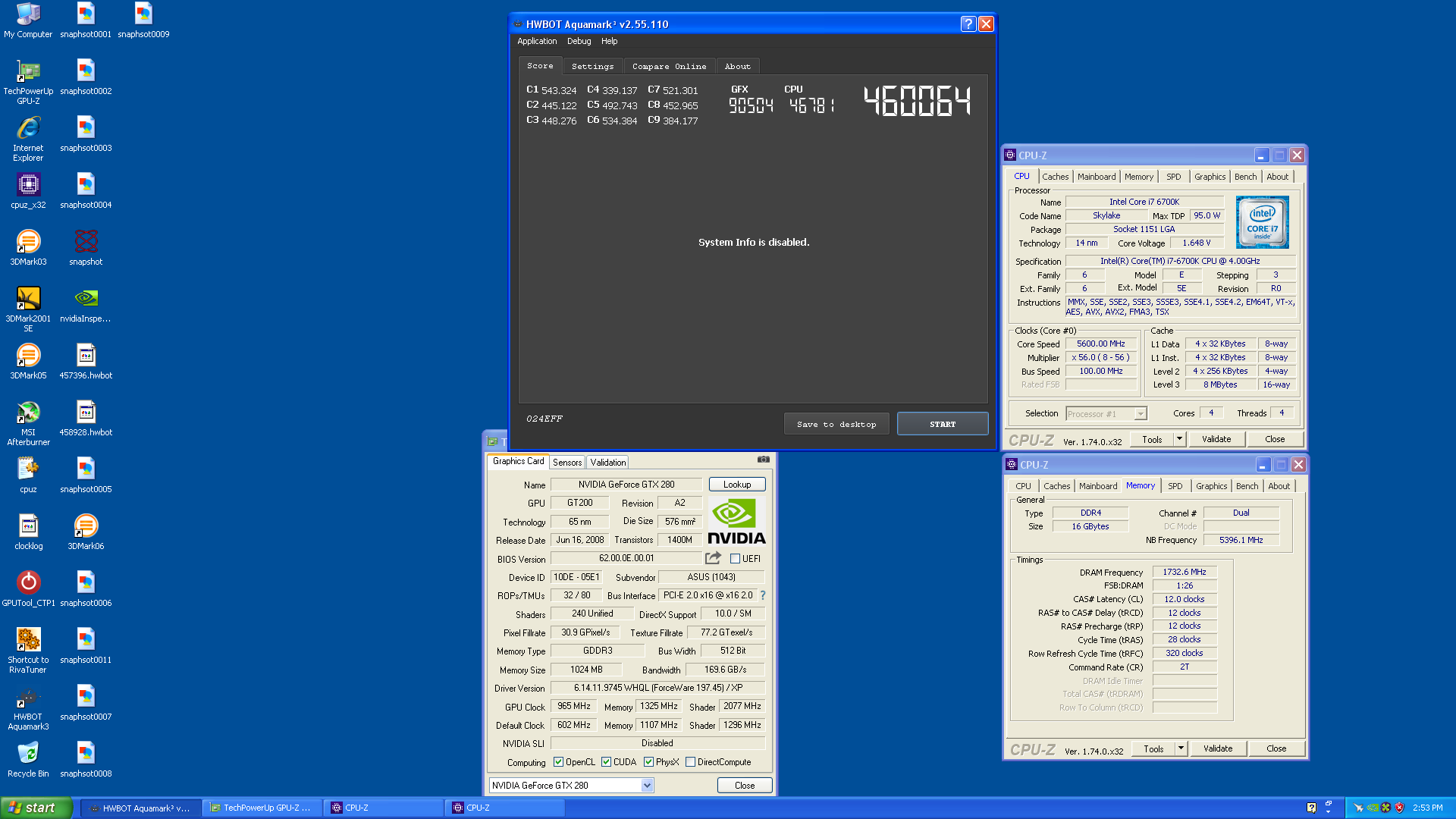This screenshot has width=1456, height=819.
Task: Open 3DMark03 desktop icon
Action: 28,248
